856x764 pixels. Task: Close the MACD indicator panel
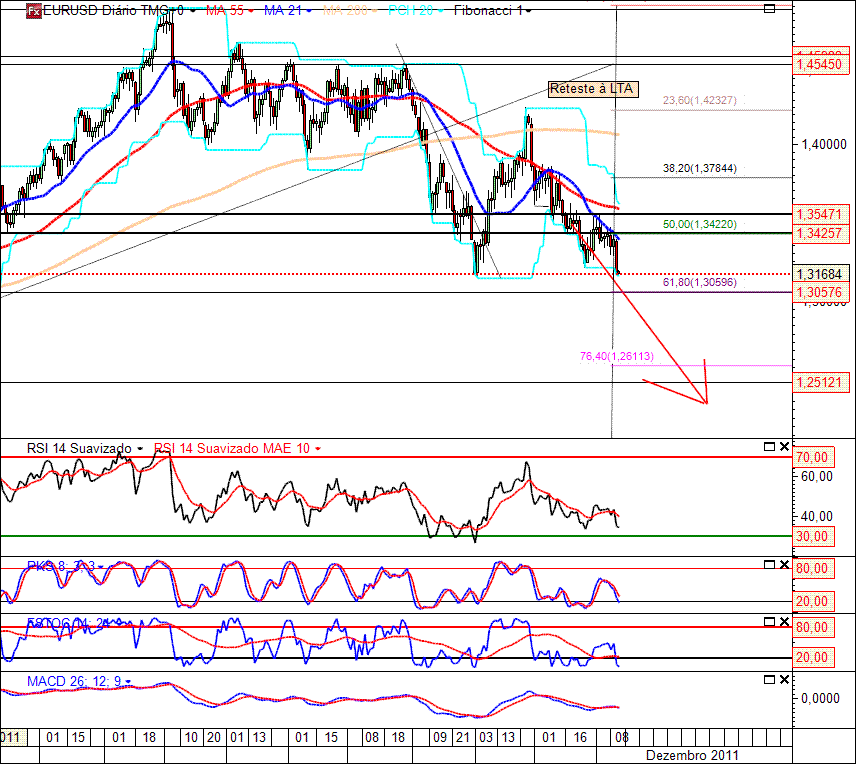[x=784, y=680]
